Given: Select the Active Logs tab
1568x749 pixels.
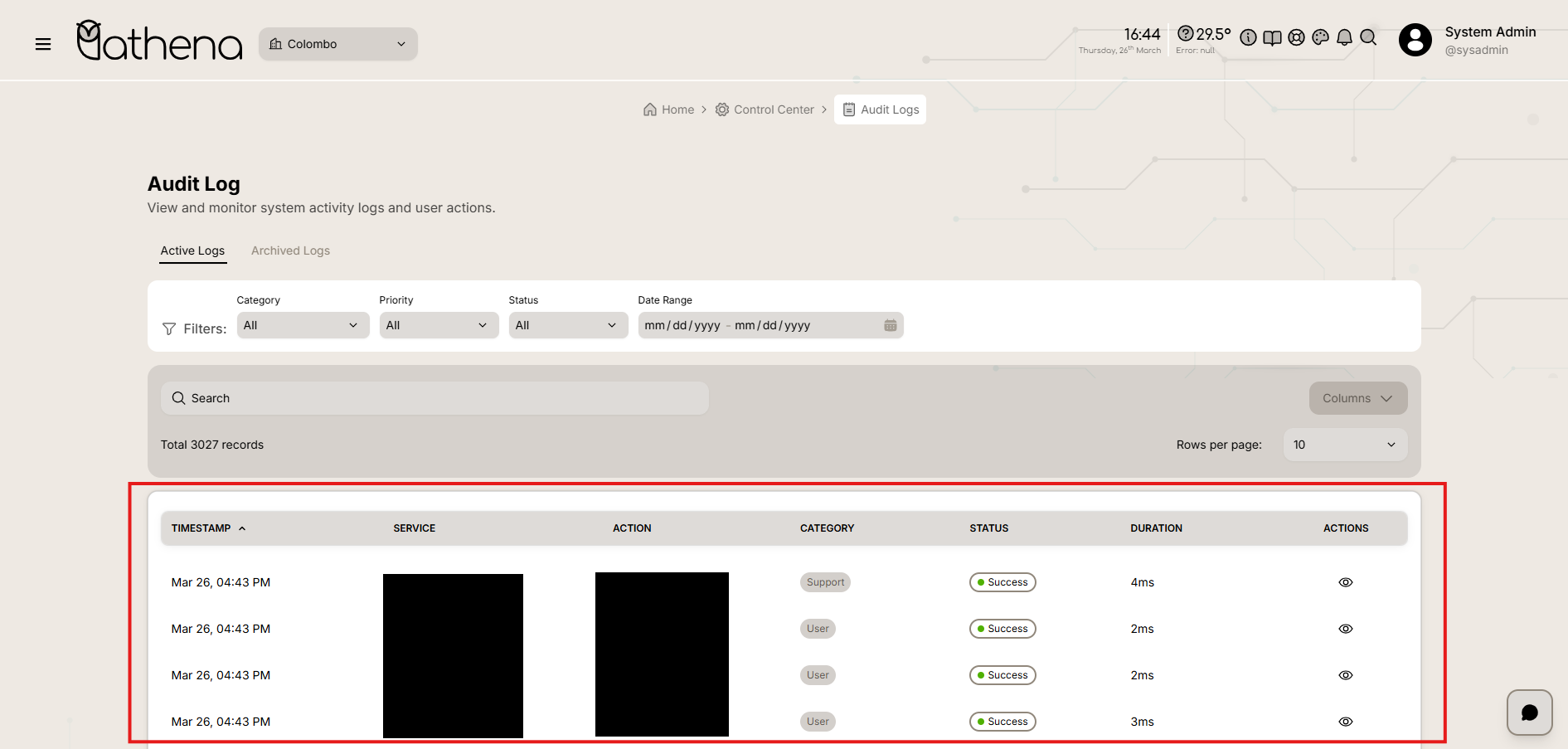Looking at the screenshot, I should [x=192, y=250].
